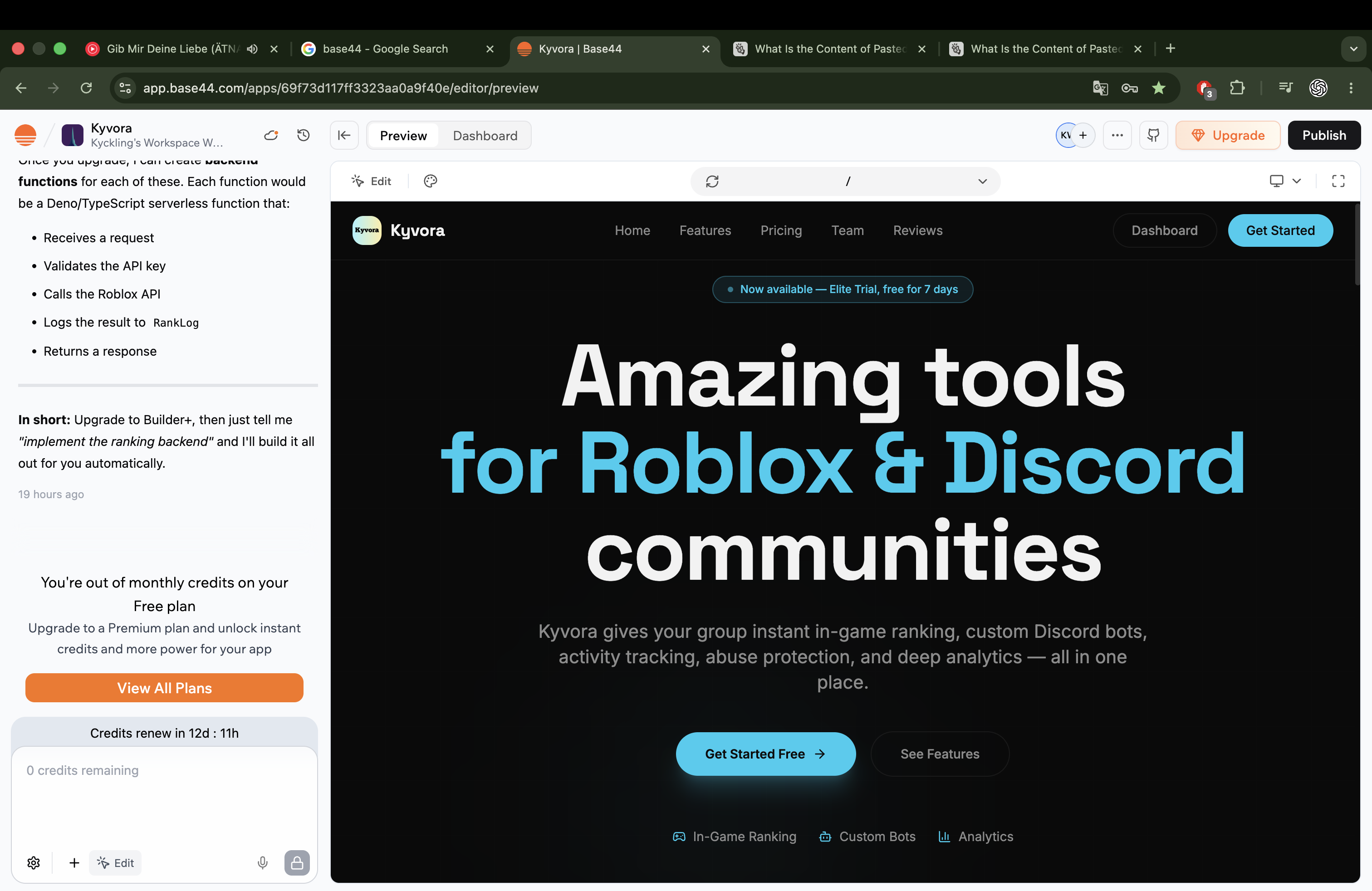
Task: Open the theme palette icon
Action: pyautogui.click(x=430, y=181)
